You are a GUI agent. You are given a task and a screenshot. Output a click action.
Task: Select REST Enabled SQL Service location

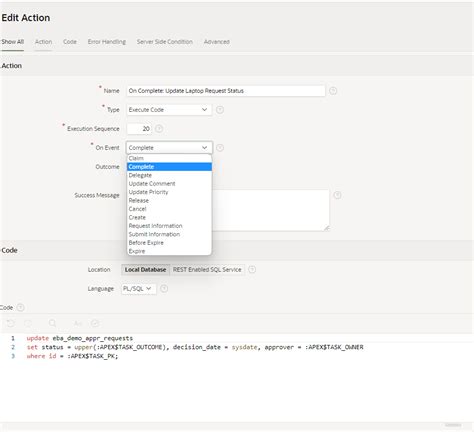207,270
